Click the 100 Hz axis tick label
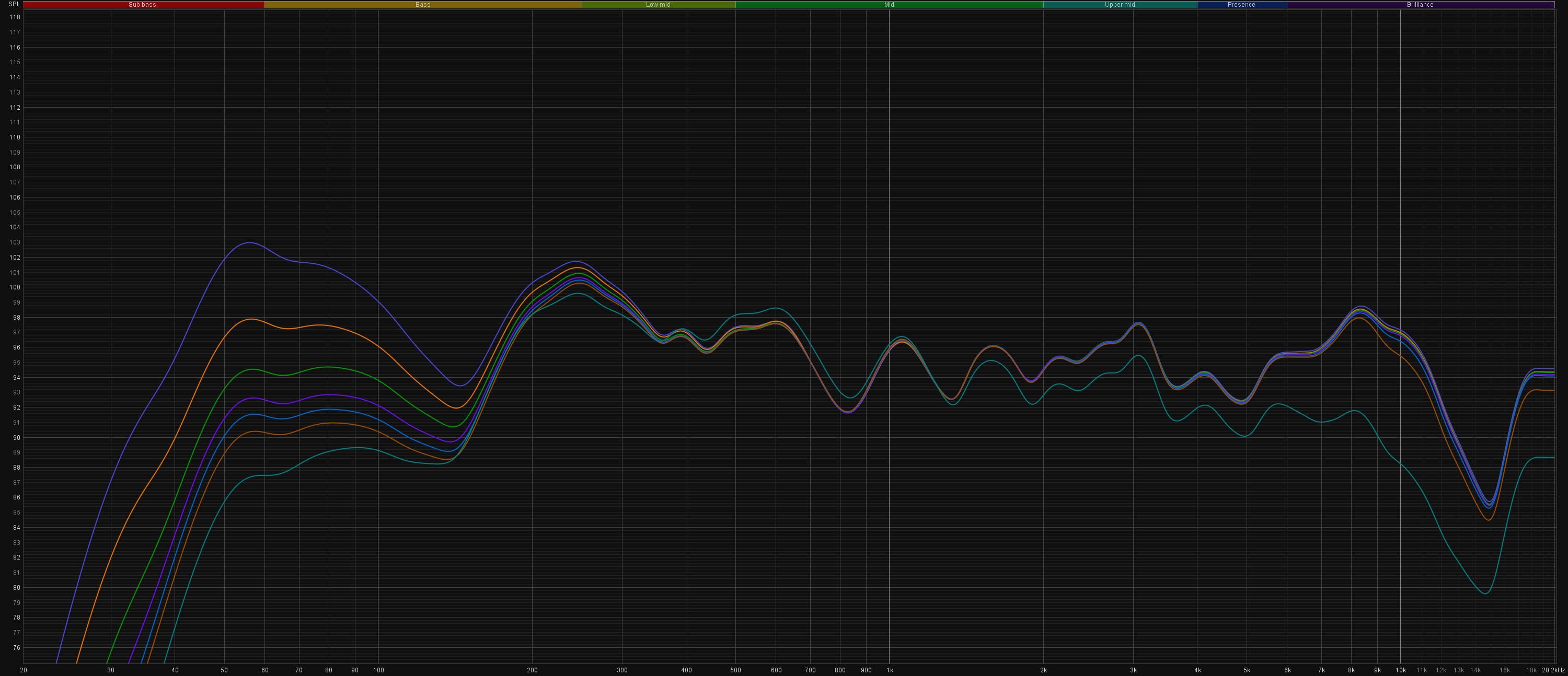 point(378,670)
